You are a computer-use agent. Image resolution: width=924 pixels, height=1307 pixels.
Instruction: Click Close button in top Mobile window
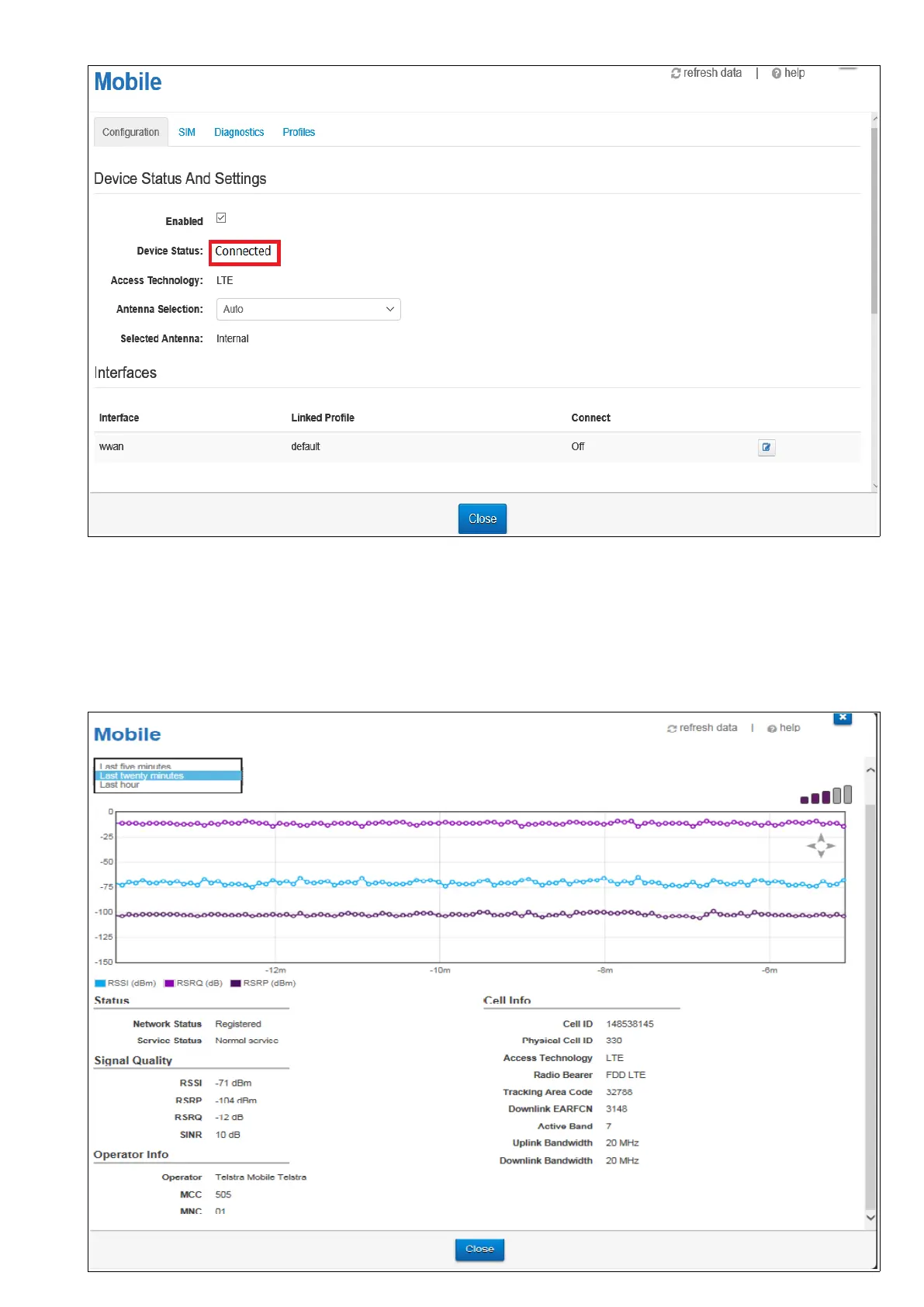(482, 518)
